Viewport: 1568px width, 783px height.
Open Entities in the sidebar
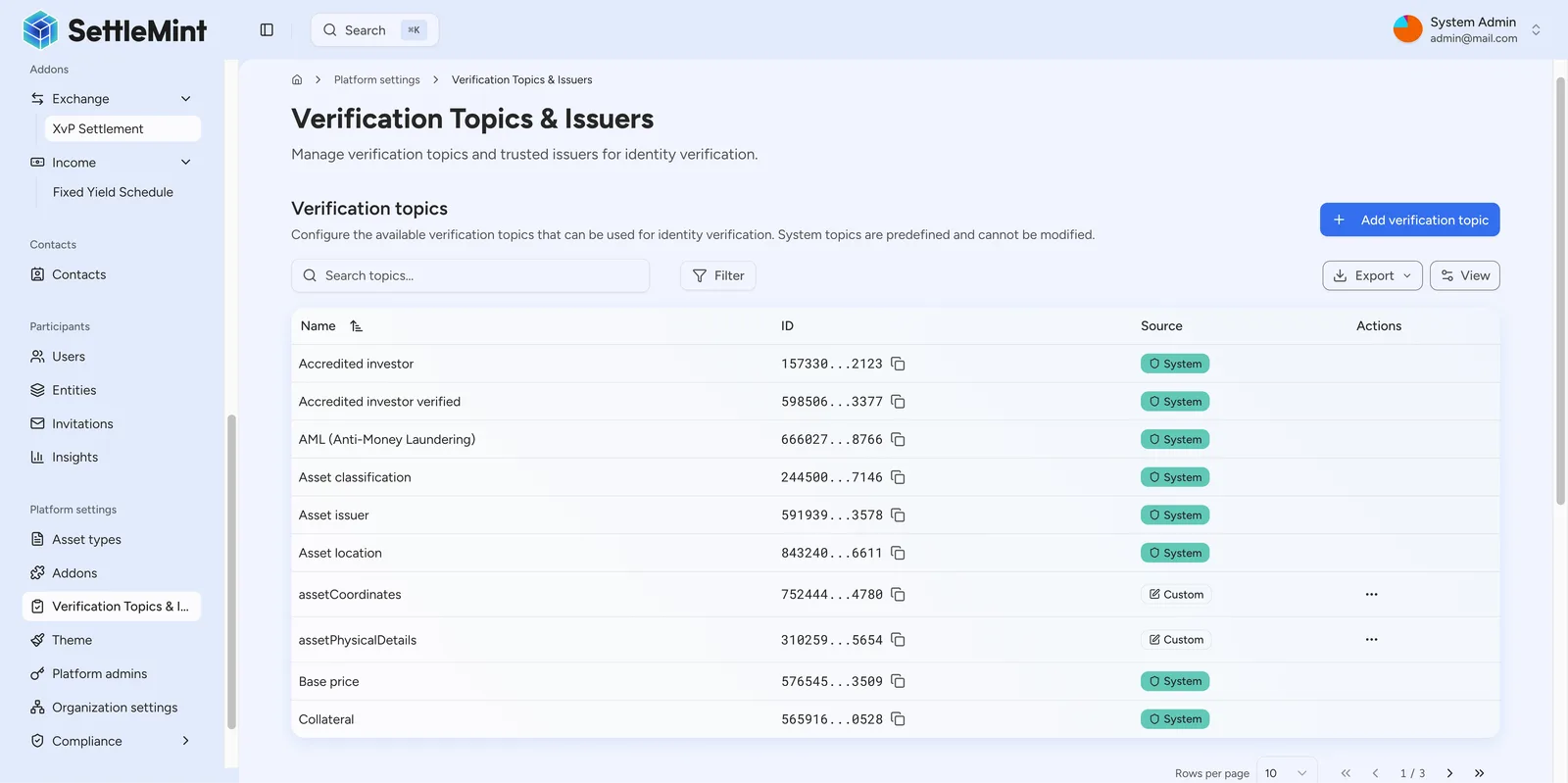coord(112,390)
